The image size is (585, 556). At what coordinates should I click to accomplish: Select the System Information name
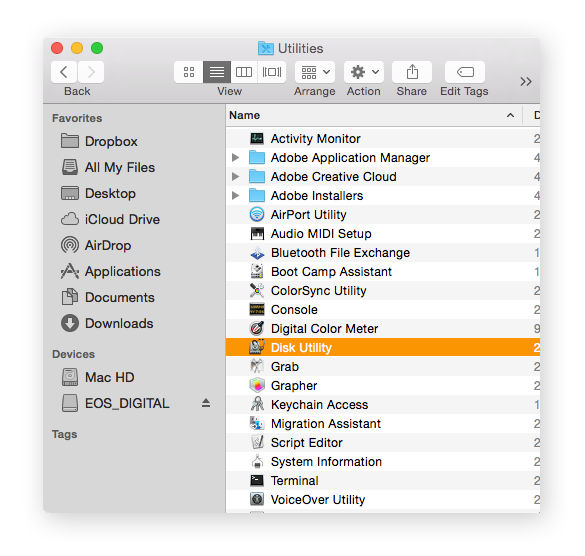(326, 462)
